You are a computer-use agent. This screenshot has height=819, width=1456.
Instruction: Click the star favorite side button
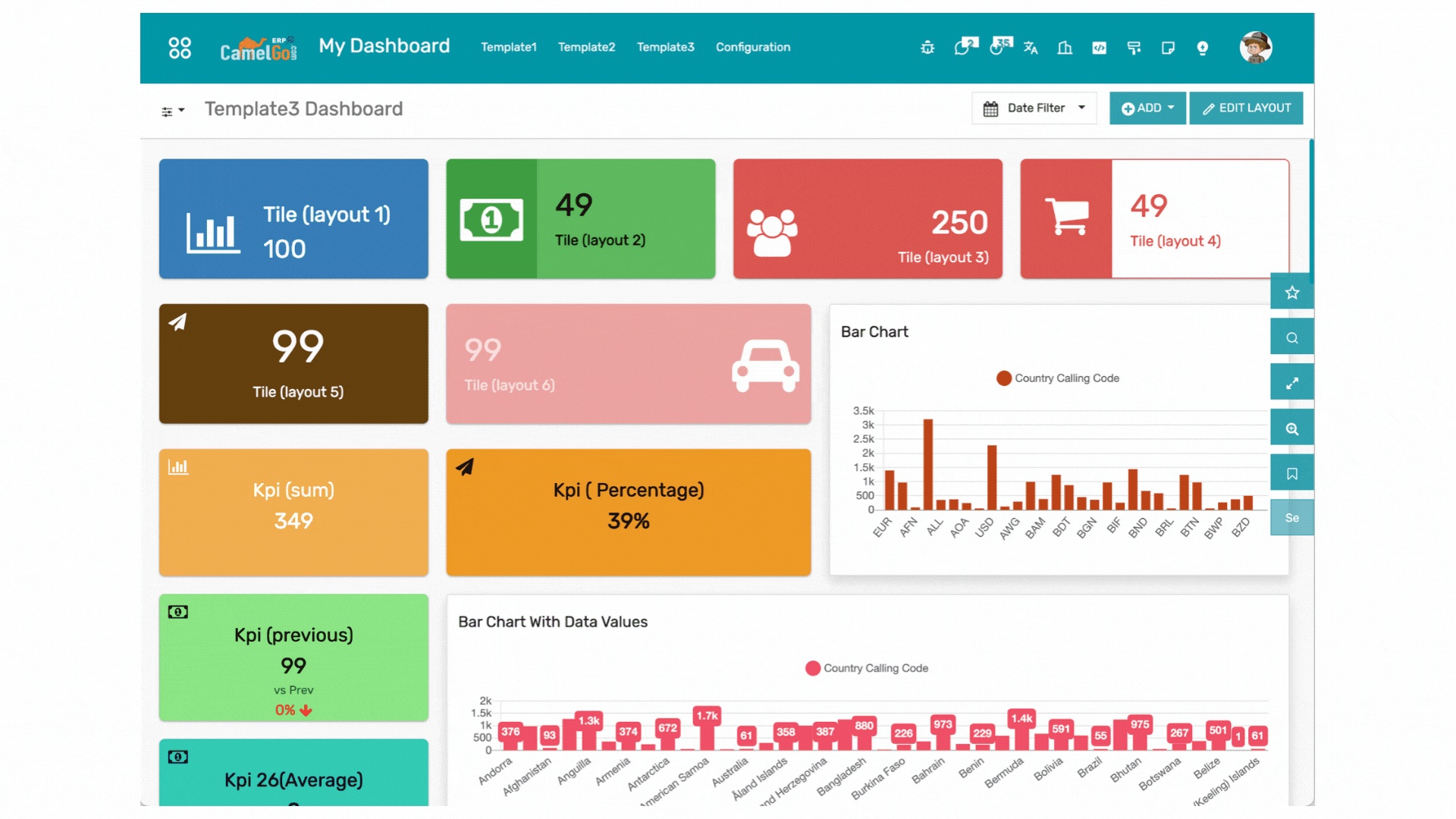coord(1291,293)
